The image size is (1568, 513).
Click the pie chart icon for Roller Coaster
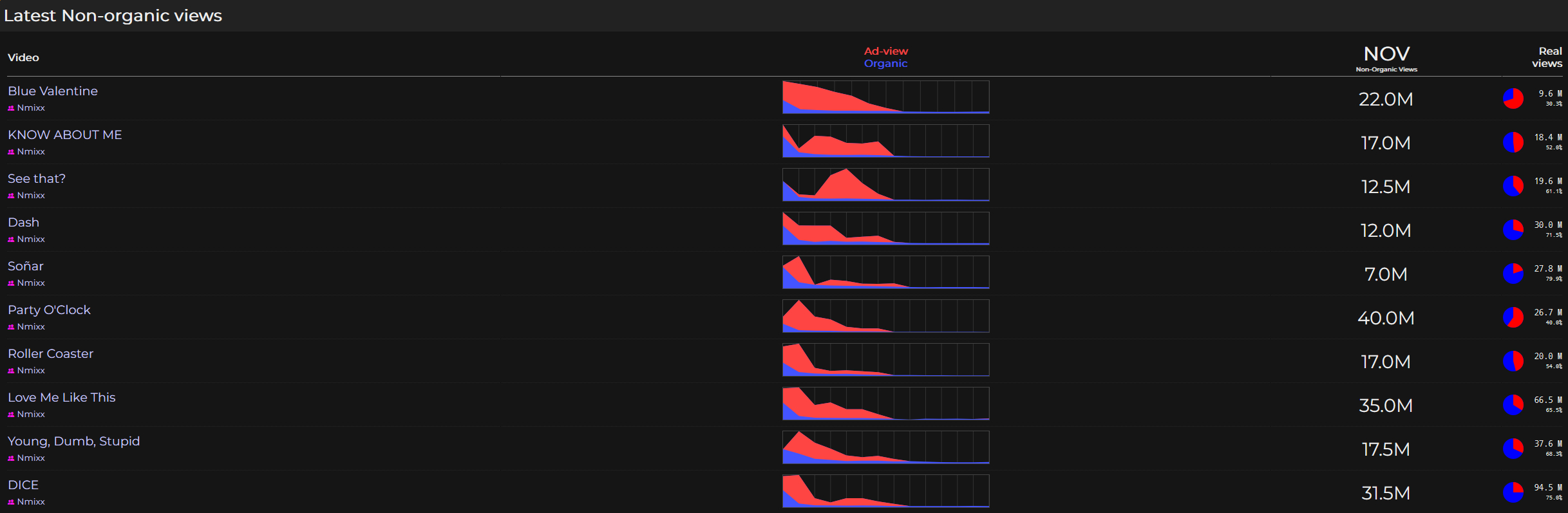tap(1513, 361)
